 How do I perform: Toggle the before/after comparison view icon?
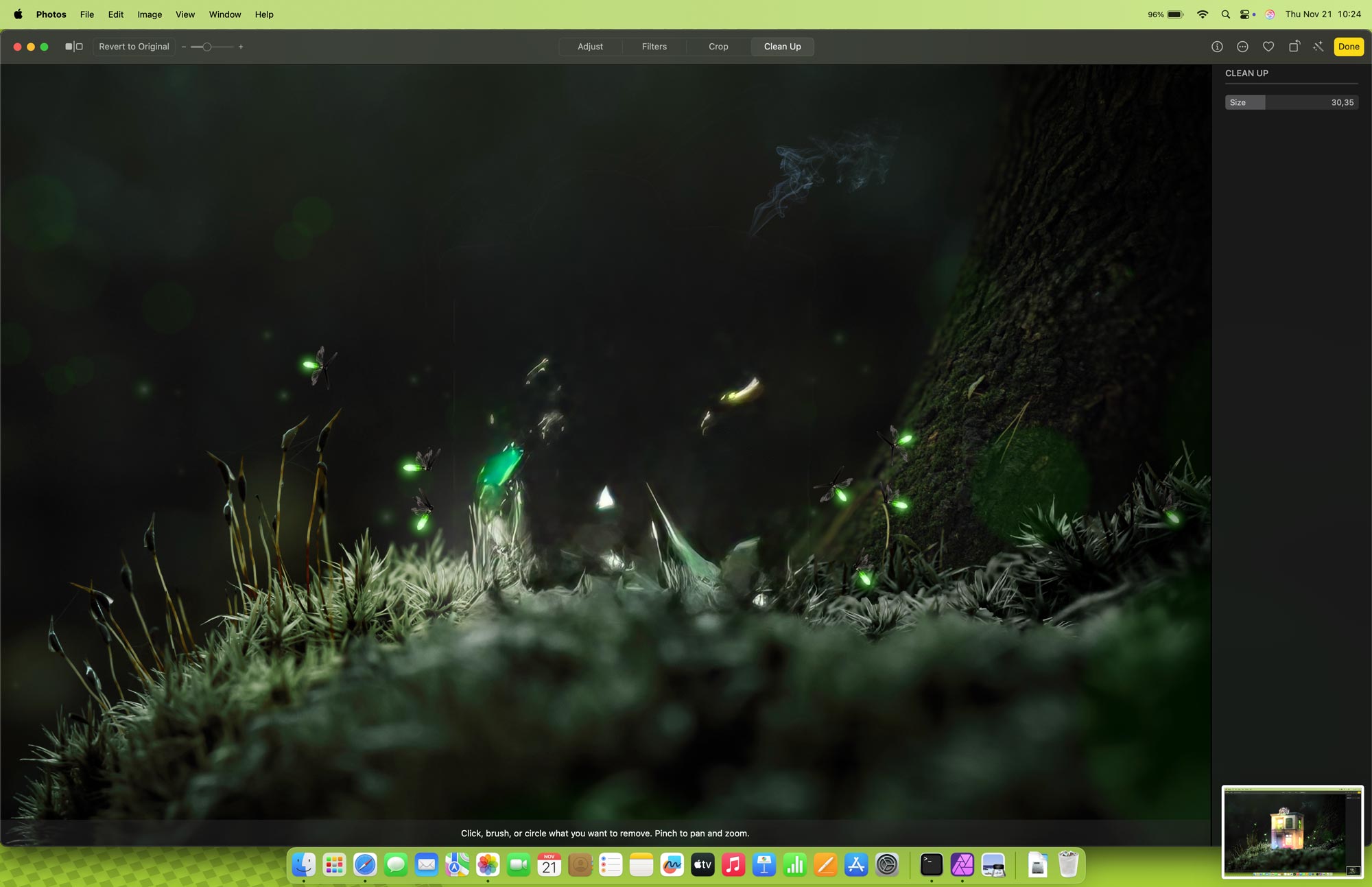74,47
